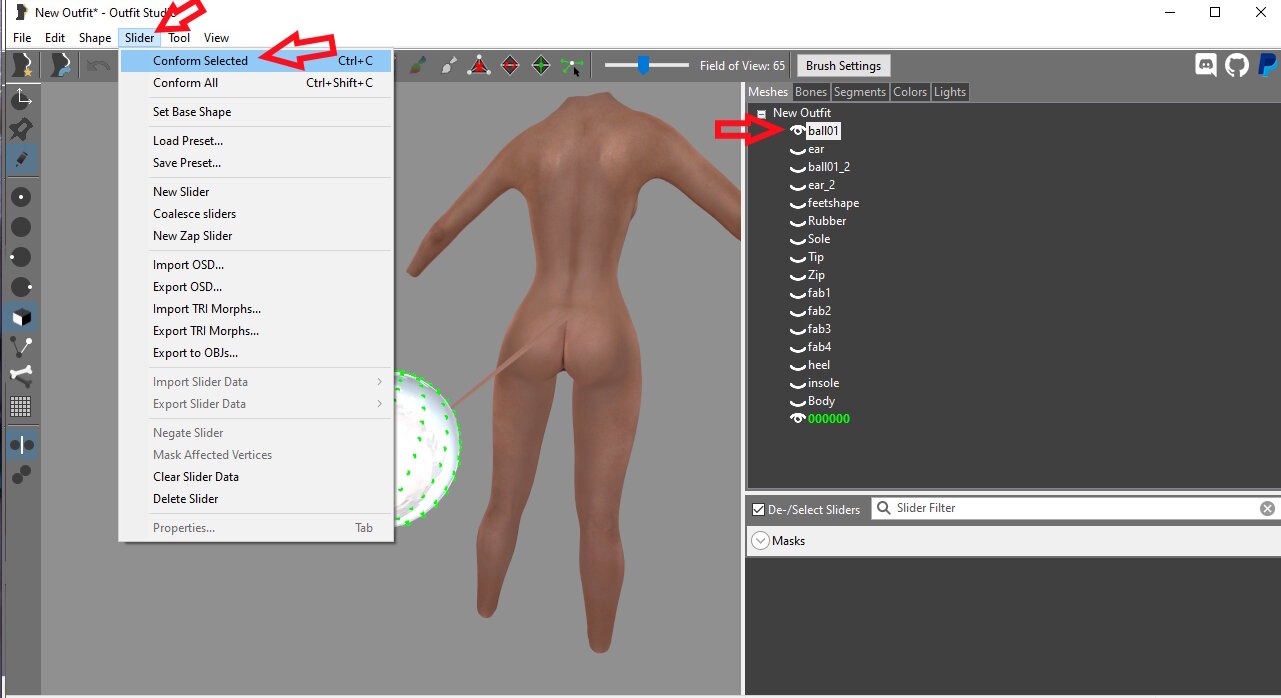1281x698 pixels.
Task: Open the Discord link icon
Action: tap(1207, 66)
